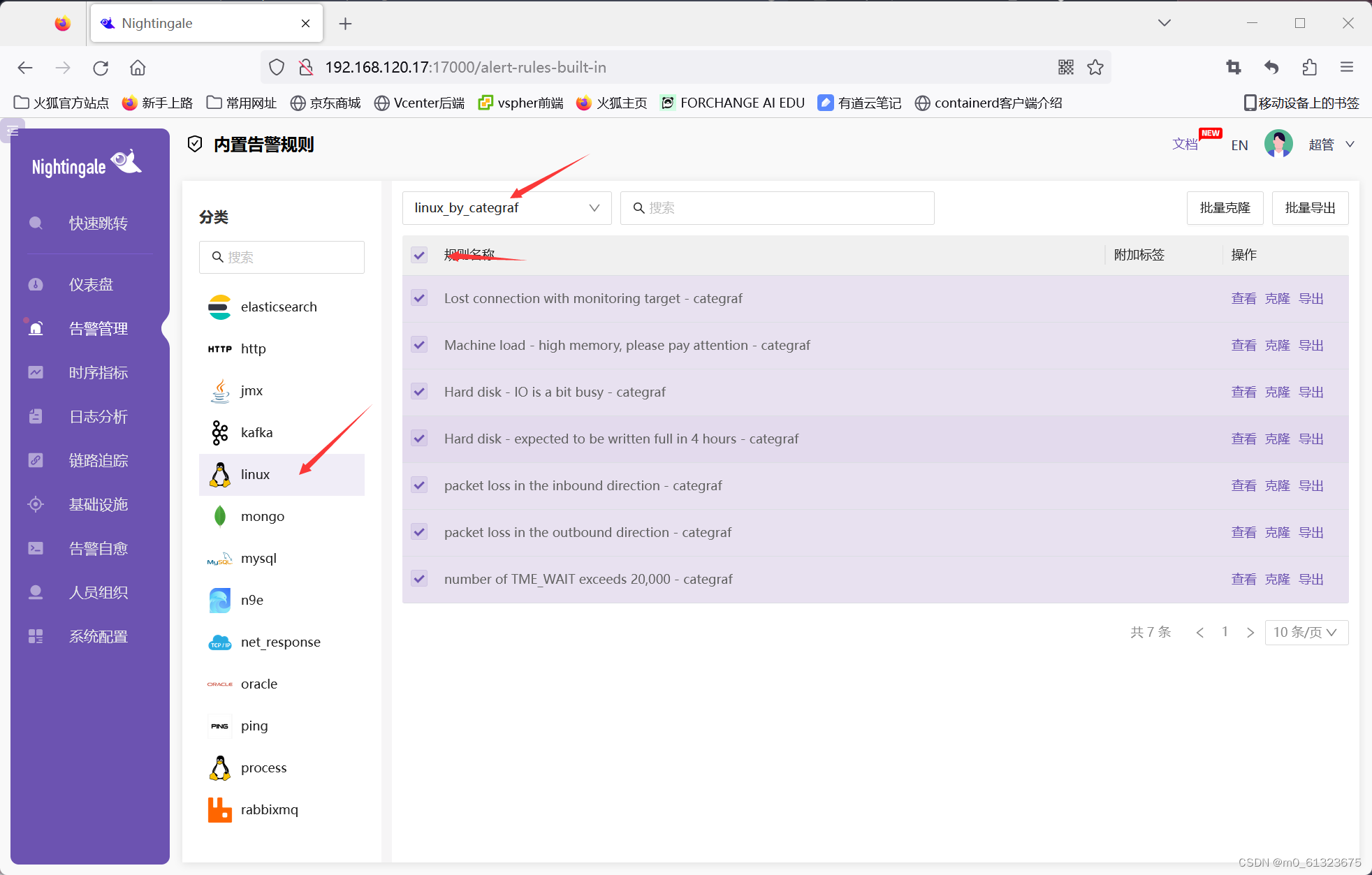
Task: Open 人员组织 in the sidebar
Action: point(98,593)
